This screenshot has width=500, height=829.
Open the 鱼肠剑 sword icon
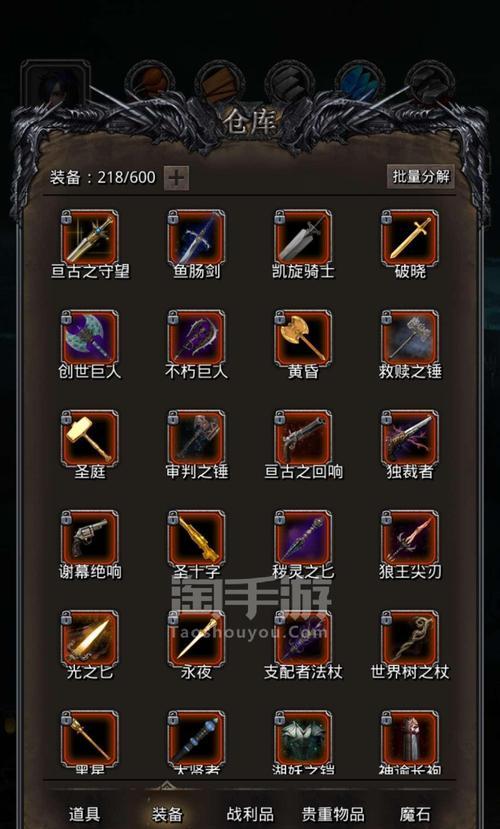(x=197, y=237)
